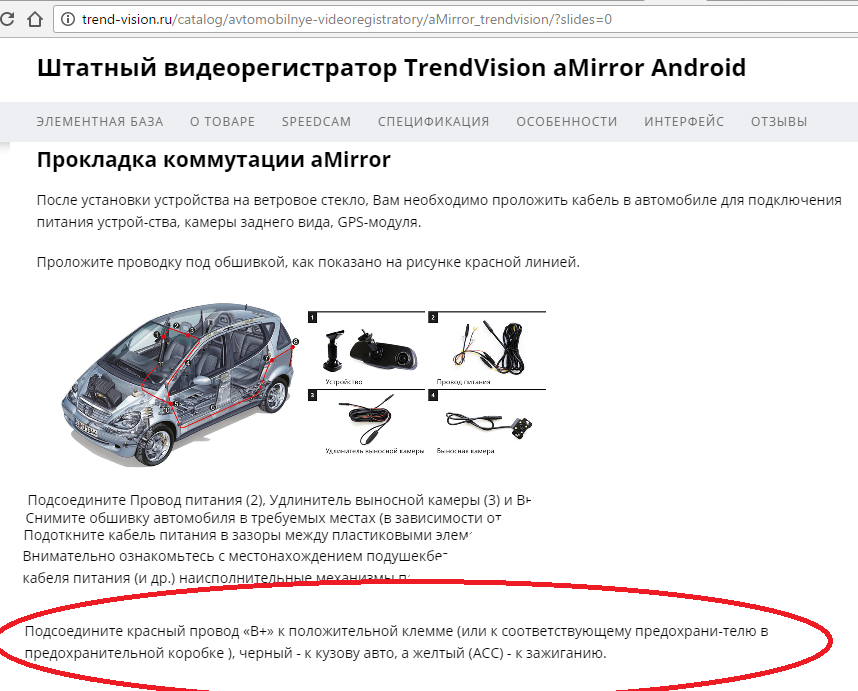Select the mirror device thumbnail numbered 1

366,350
